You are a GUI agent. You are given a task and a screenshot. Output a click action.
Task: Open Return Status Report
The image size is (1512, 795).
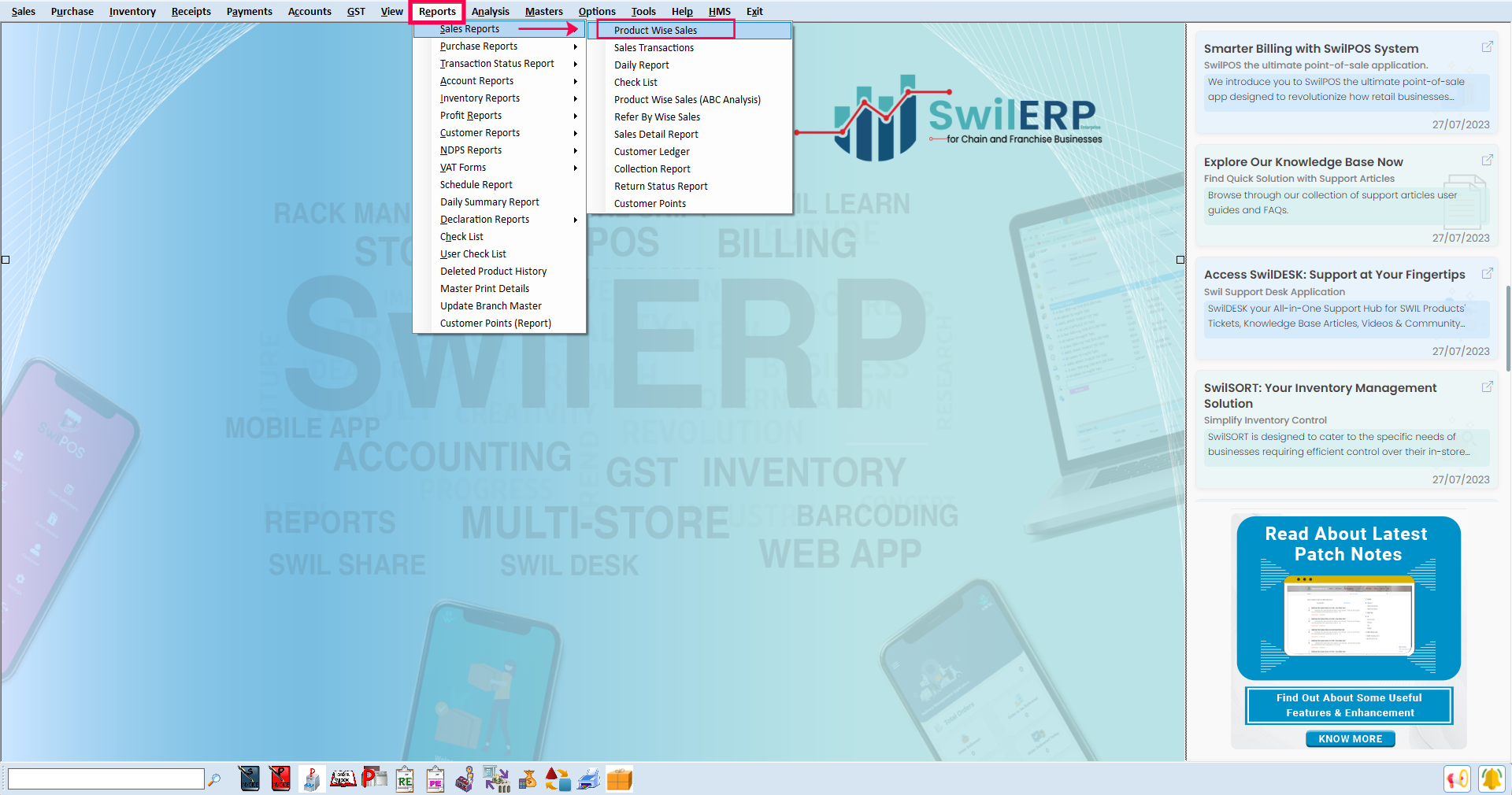click(691, 187)
